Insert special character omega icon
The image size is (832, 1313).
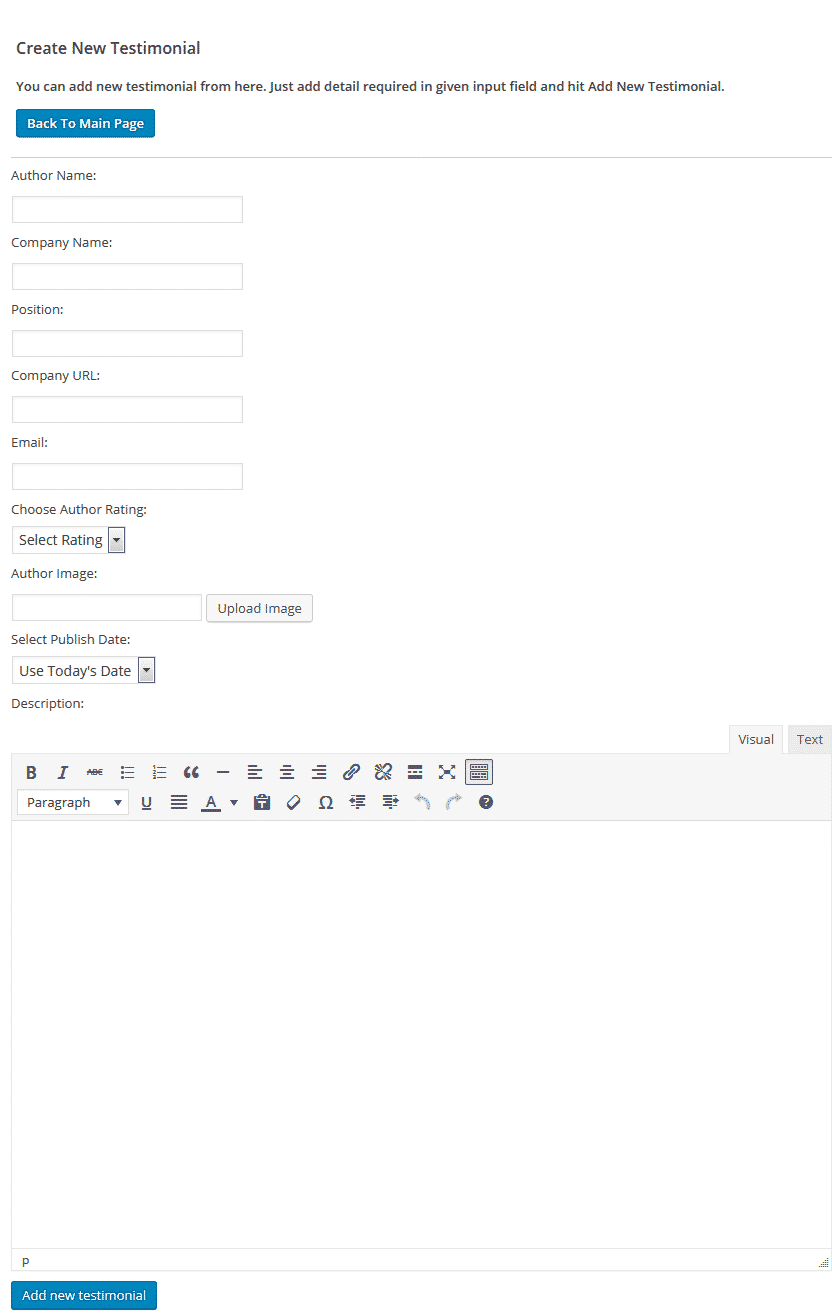[326, 802]
